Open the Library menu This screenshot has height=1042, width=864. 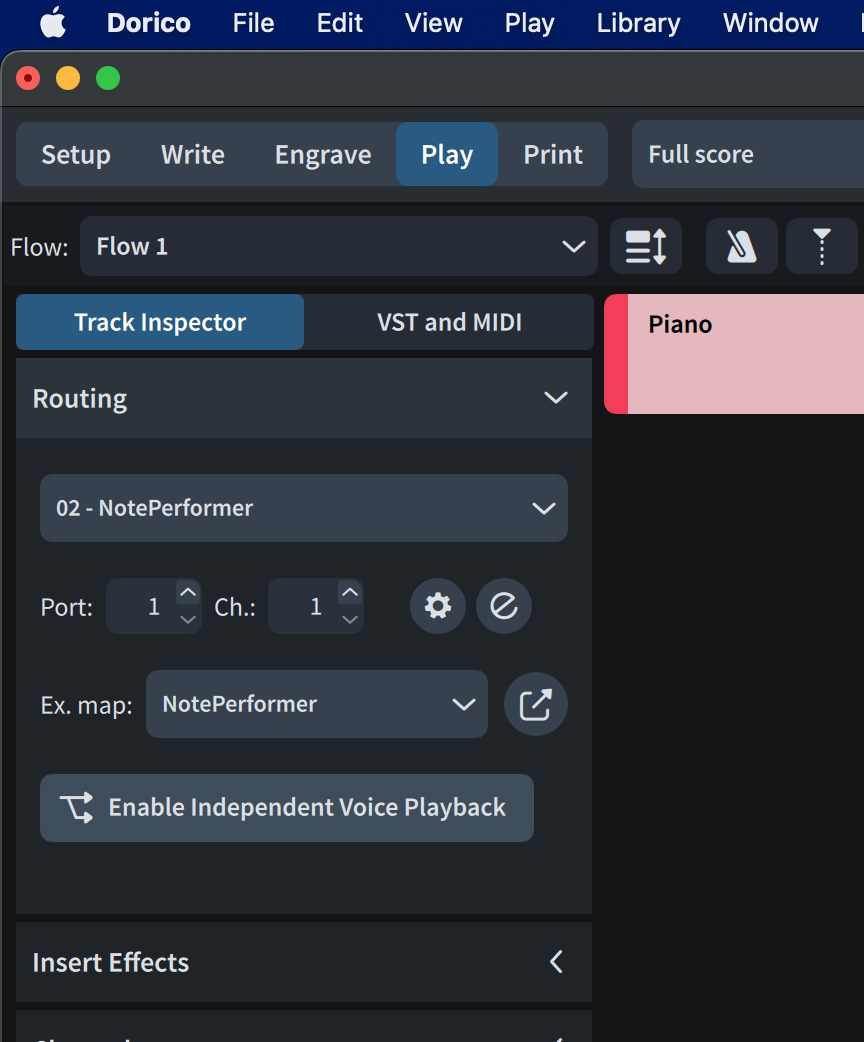[x=638, y=23]
